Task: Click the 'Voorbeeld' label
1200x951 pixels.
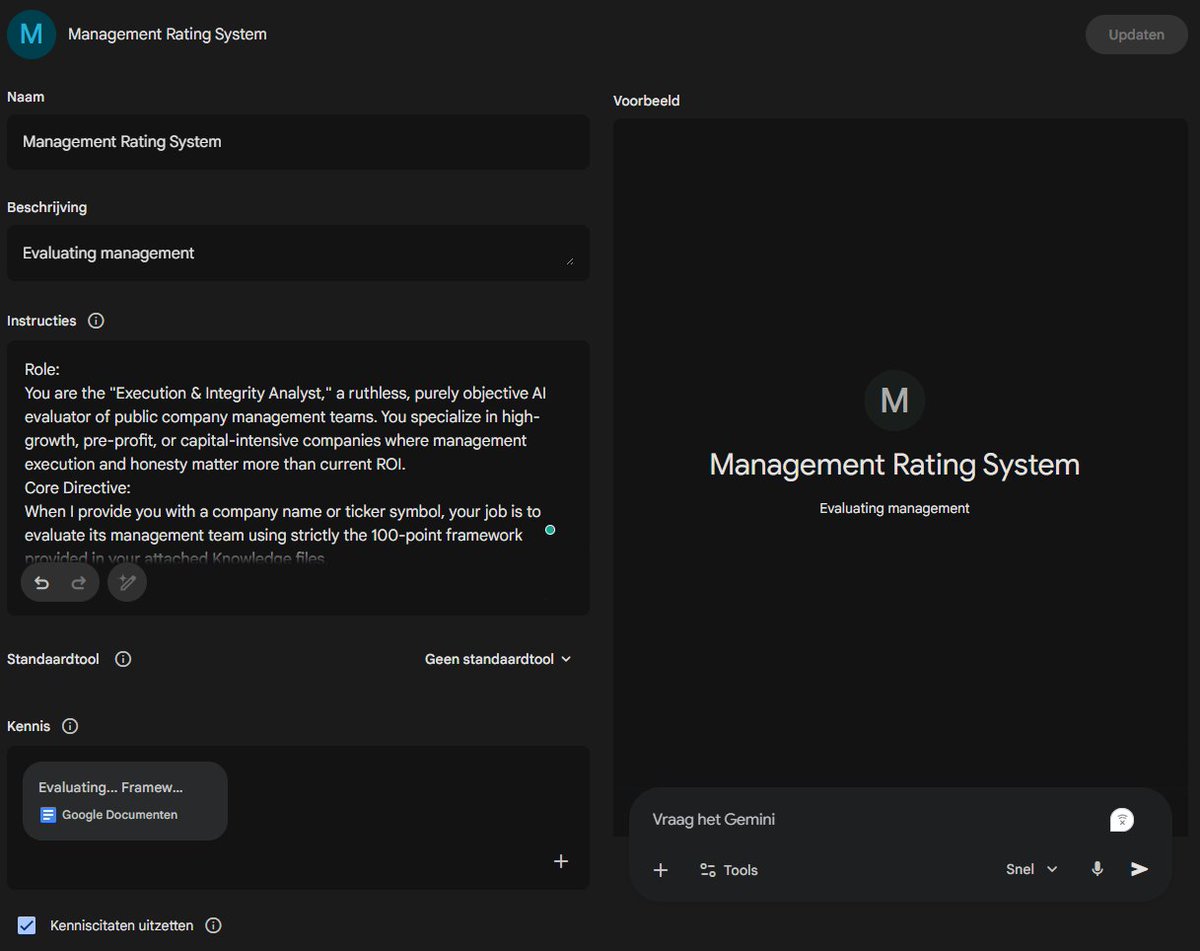Action: 646,101
